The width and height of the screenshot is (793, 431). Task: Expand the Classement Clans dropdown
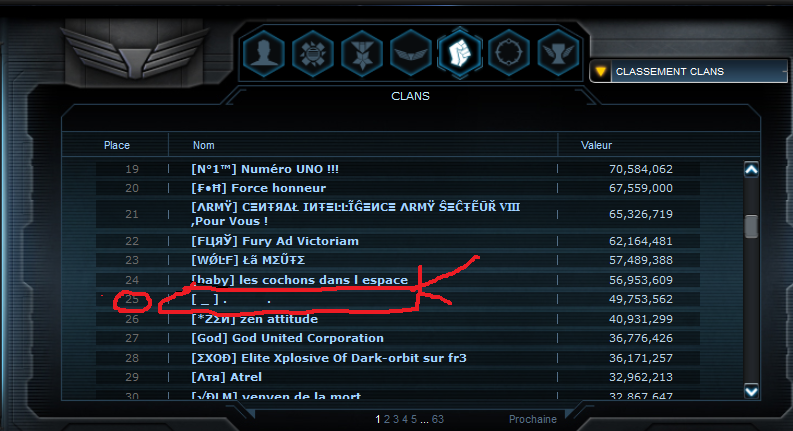click(688, 71)
